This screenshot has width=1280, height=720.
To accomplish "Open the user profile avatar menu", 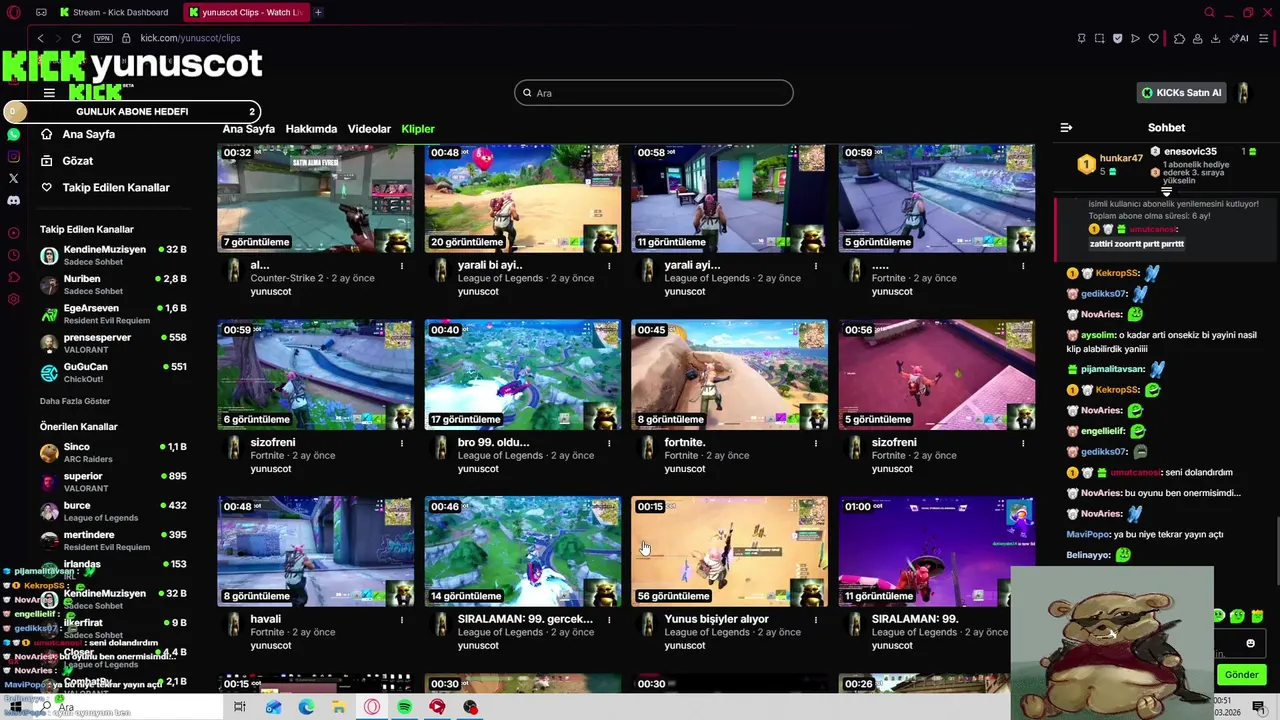I will pos(1243,93).
